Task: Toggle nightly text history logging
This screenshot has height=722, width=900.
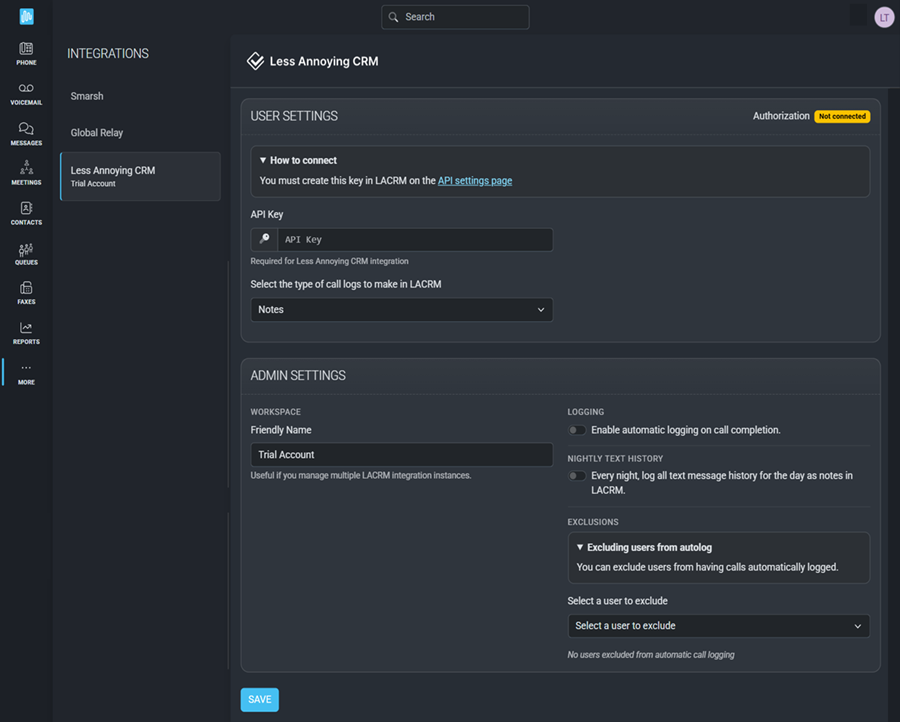Action: point(577,476)
